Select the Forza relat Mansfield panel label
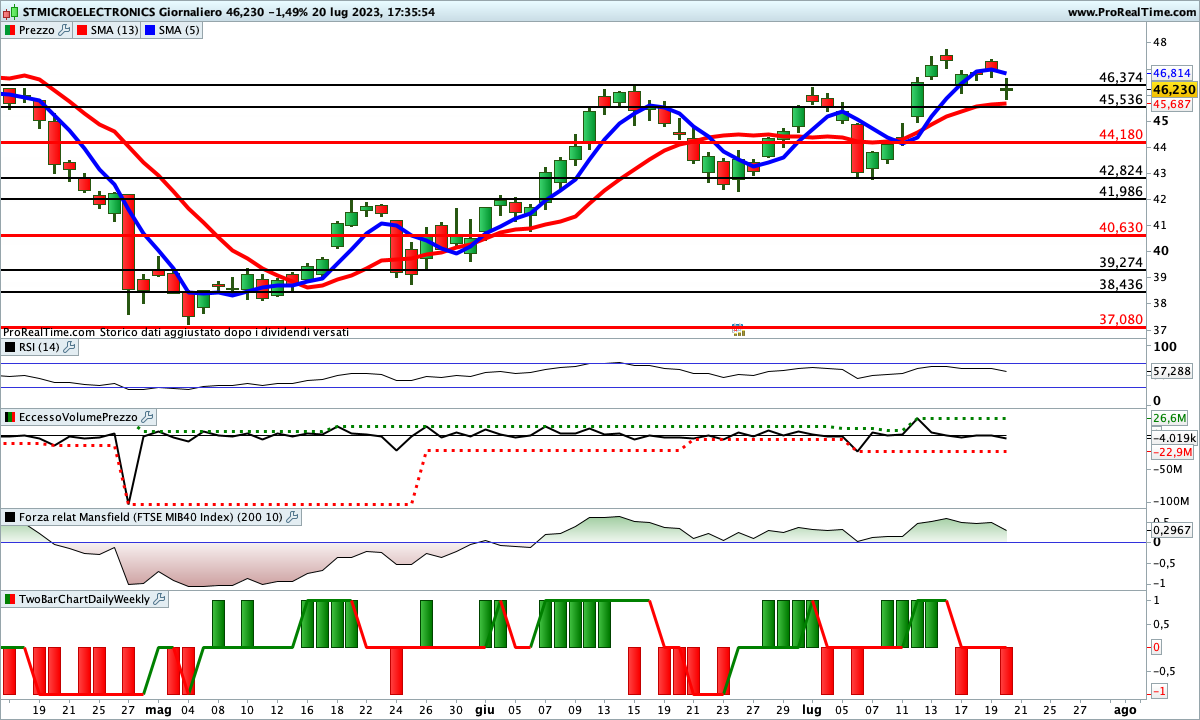Image resolution: width=1200 pixels, height=720 pixels. coord(151,517)
